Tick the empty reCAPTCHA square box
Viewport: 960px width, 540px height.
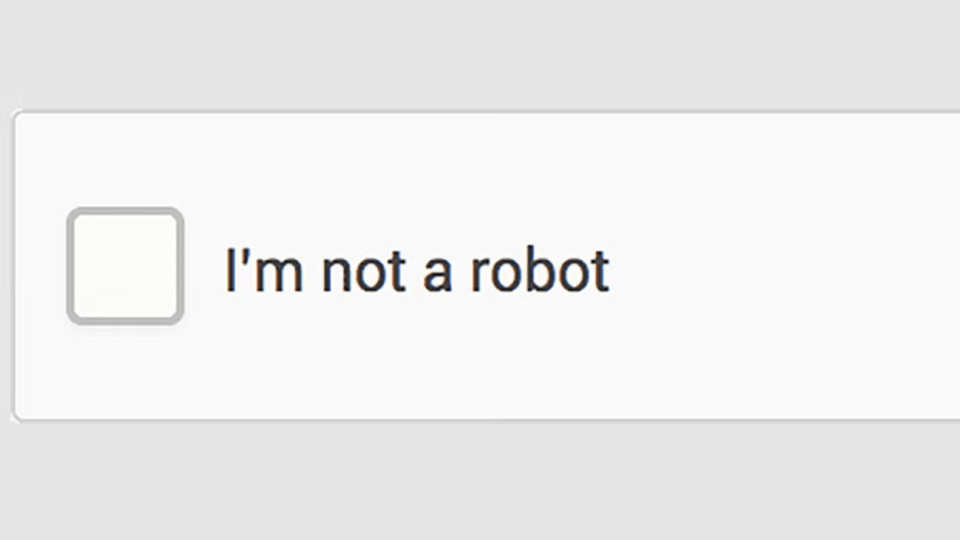126,266
